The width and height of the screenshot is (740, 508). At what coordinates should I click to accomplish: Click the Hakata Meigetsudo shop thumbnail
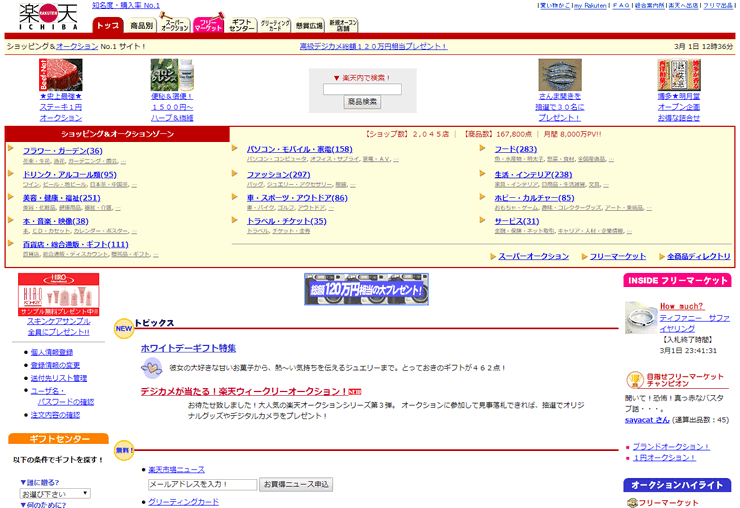pos(679,75)
